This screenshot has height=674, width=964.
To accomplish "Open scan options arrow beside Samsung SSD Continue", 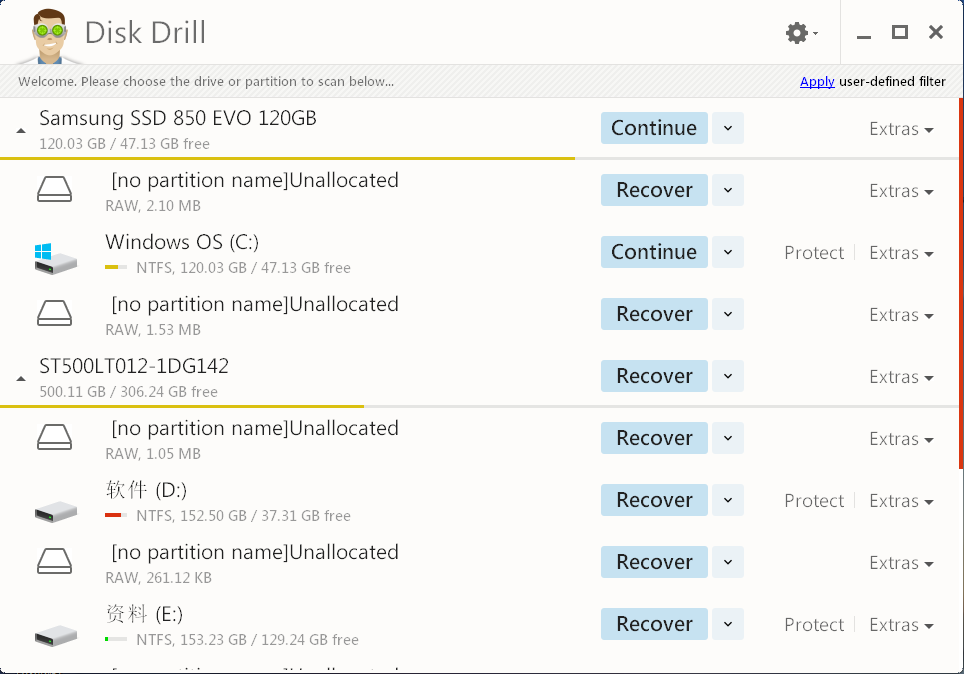I will click(728, 128).
